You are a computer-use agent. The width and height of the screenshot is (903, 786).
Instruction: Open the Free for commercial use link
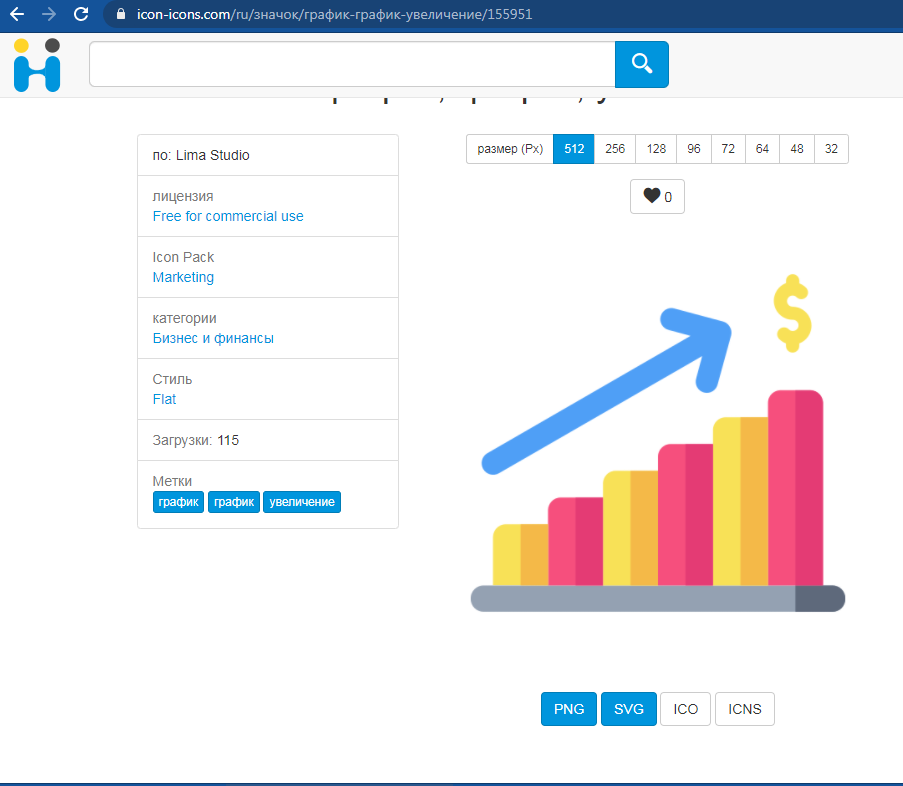pyautogui.click(x=228, y=216)
